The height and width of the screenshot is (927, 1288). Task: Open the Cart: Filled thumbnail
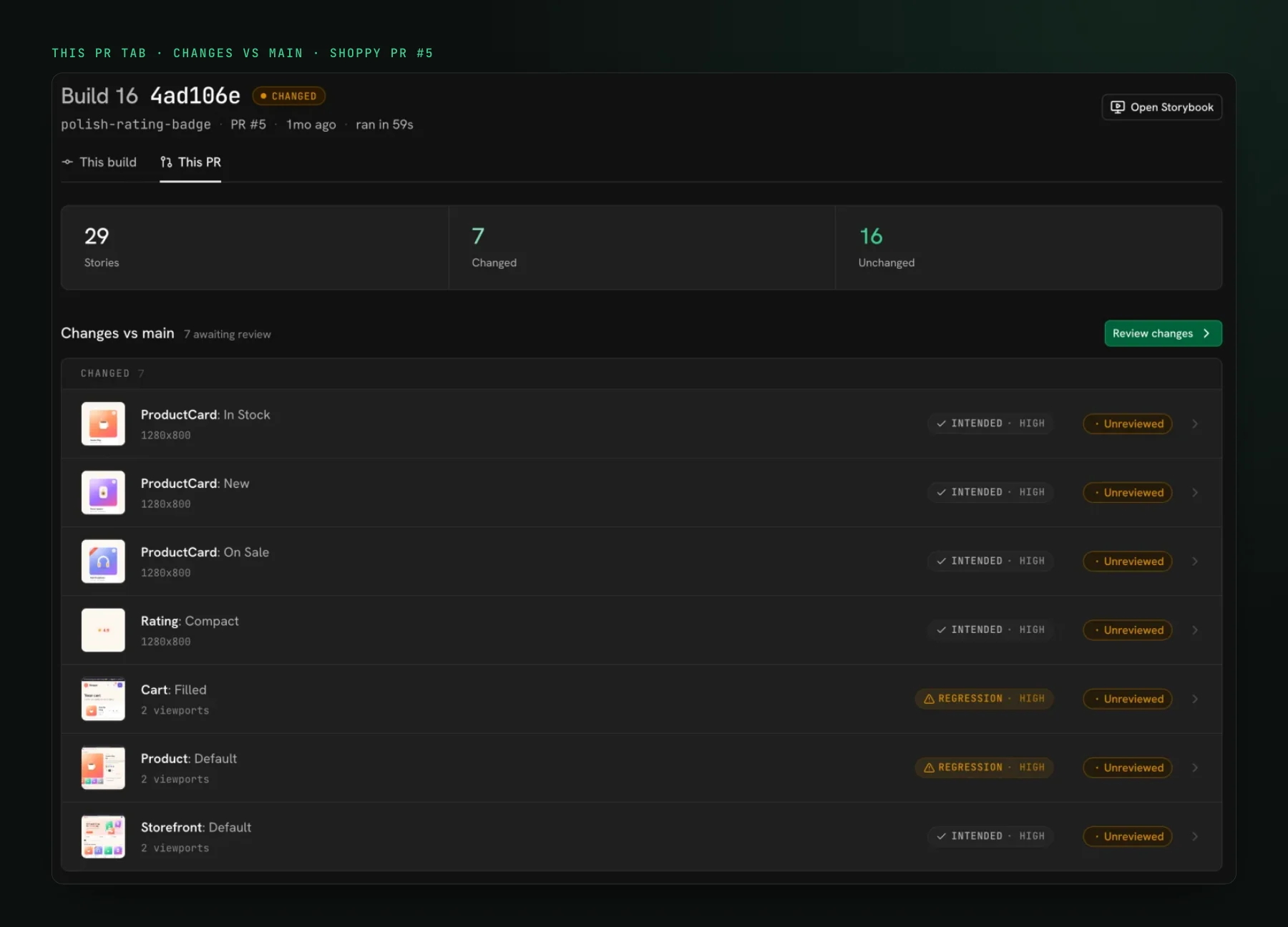(103, 699)
